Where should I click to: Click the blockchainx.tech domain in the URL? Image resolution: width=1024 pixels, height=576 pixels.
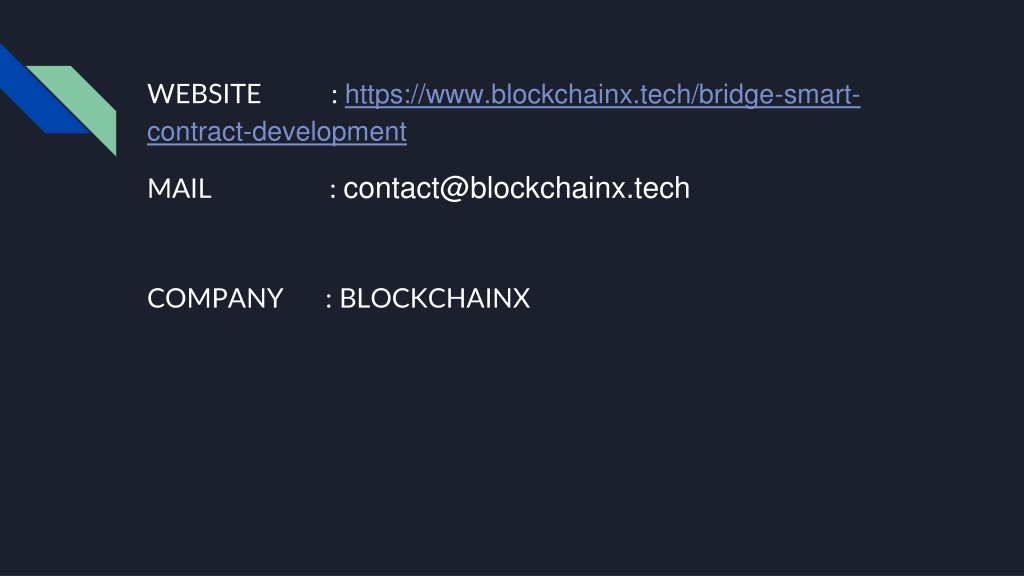(x=591, y=95)
